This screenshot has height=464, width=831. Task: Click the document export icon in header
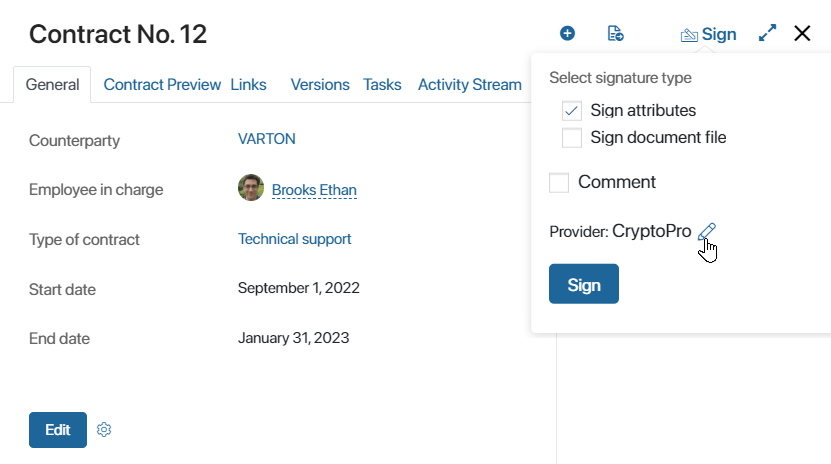pyautogui.click(x=615, y=33)
